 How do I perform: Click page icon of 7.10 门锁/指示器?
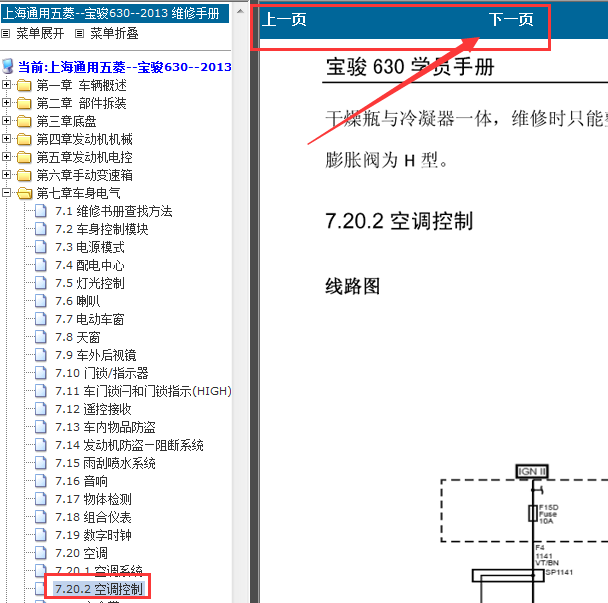[x=41, y=373]
